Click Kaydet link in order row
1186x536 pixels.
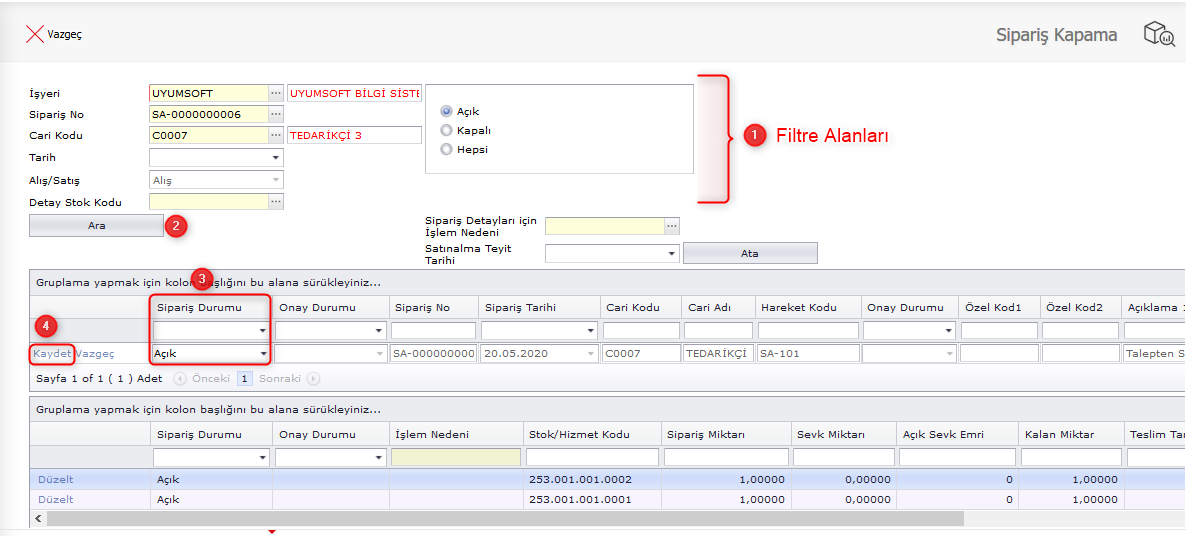point(52,353)
